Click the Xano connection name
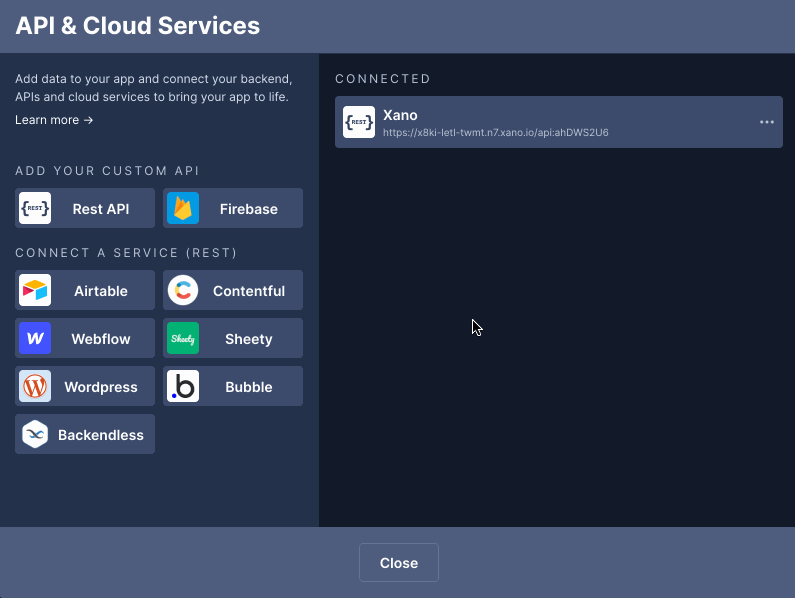This screenshot has width=795, height=598. coord(400,115)
